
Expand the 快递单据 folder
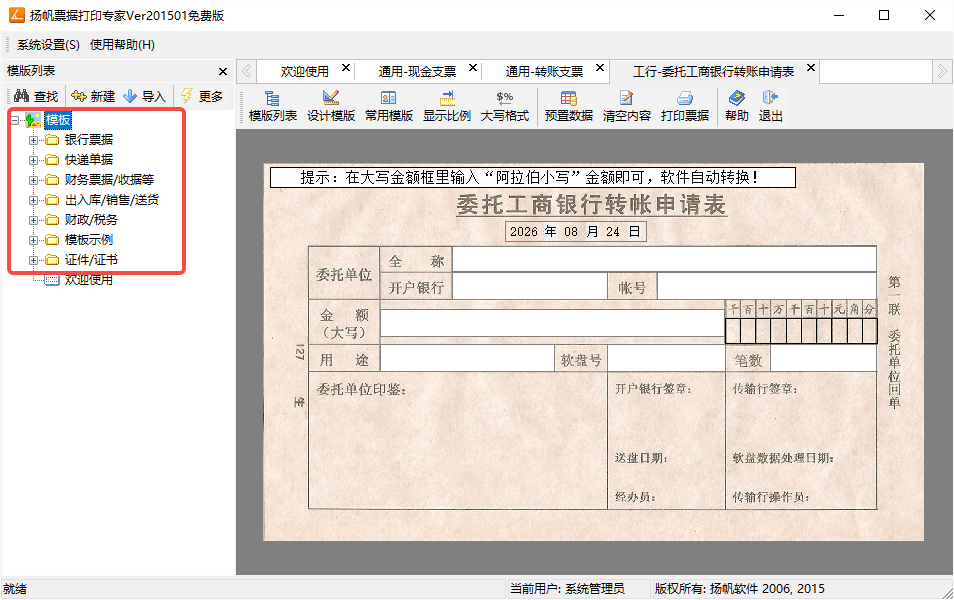[x=33, y=161]
